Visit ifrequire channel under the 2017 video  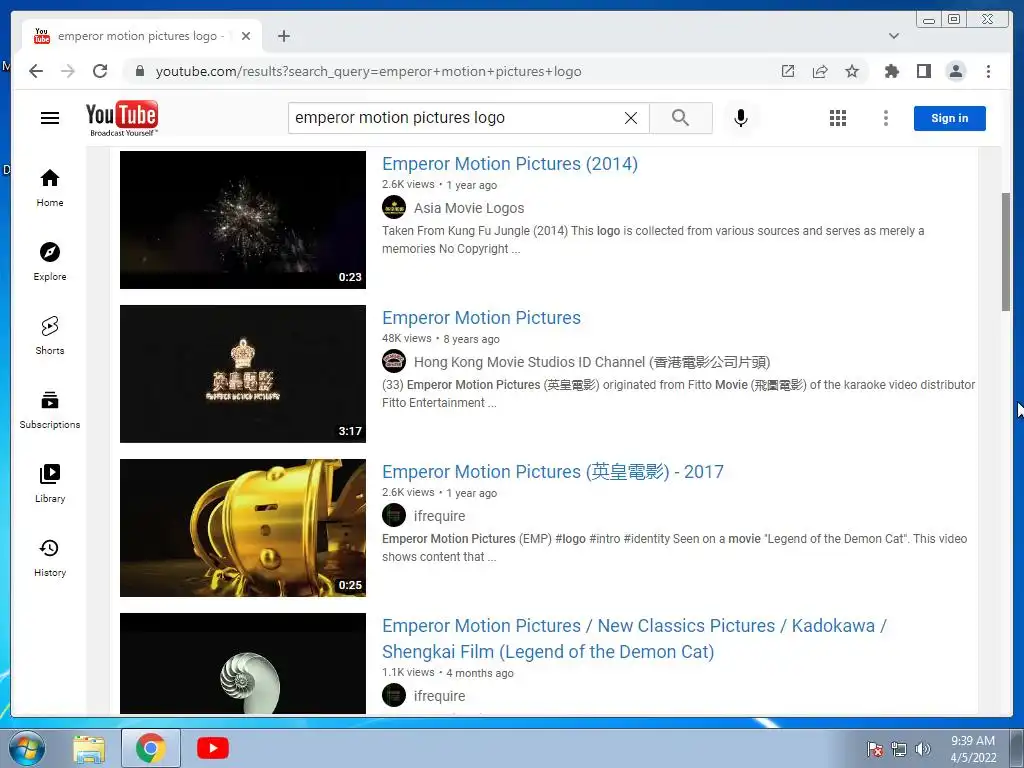[440, 516]
